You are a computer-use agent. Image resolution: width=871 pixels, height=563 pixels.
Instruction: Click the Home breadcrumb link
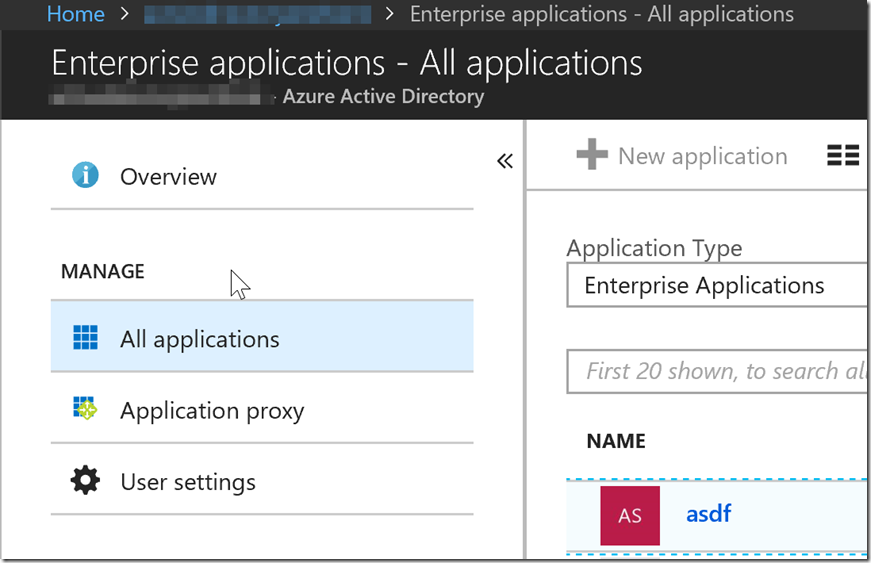point(76,14)
